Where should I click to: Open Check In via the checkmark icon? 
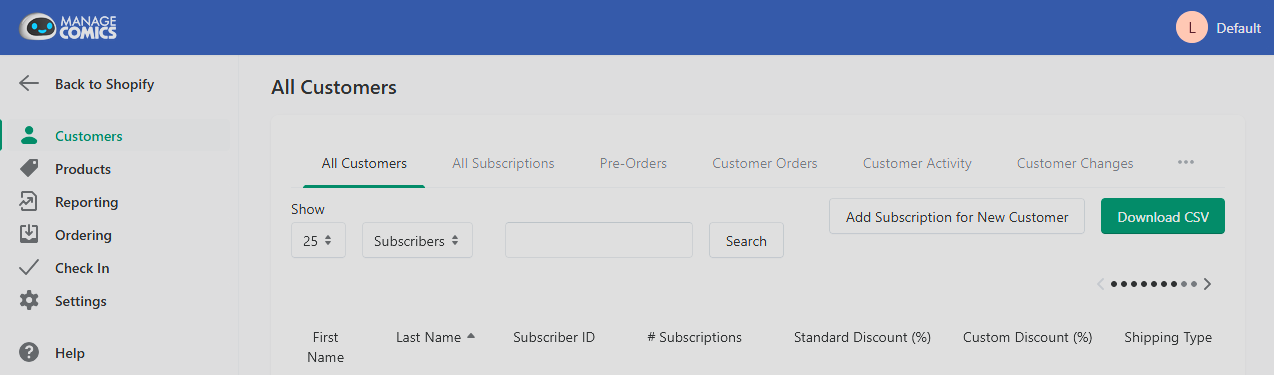(29, 268)
